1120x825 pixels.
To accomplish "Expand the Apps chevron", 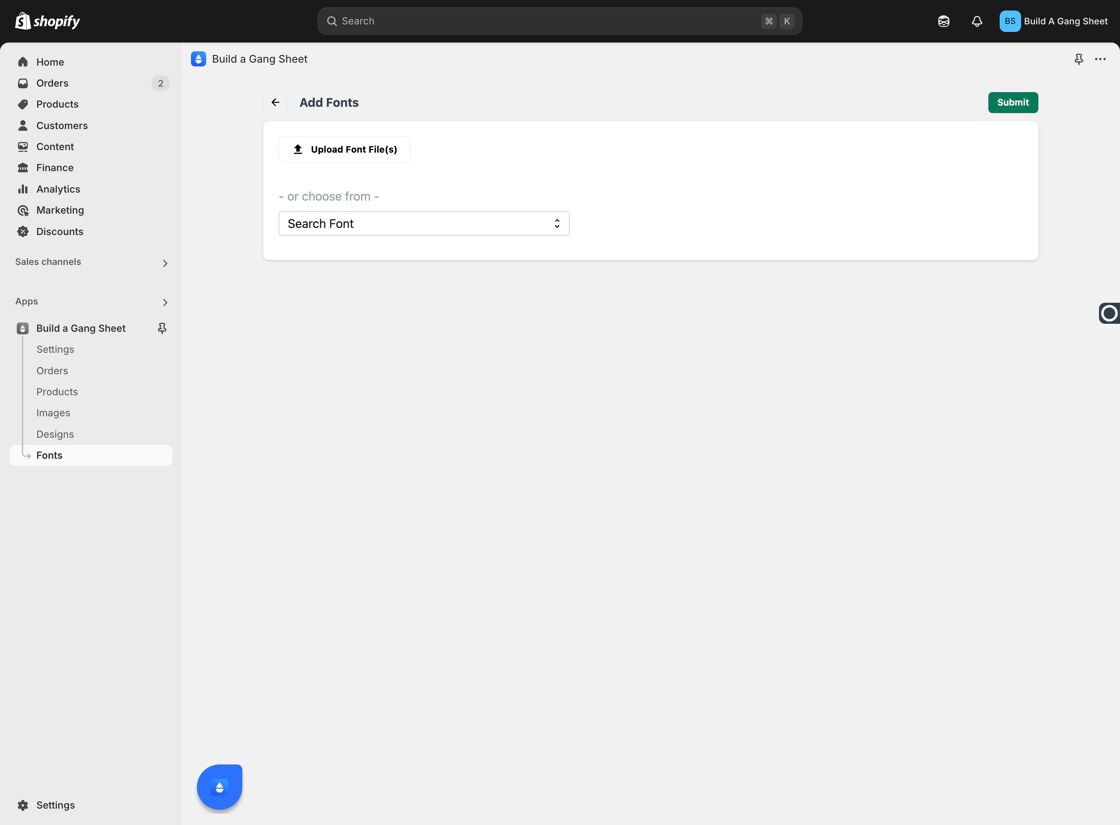I will tap(165, 302).
